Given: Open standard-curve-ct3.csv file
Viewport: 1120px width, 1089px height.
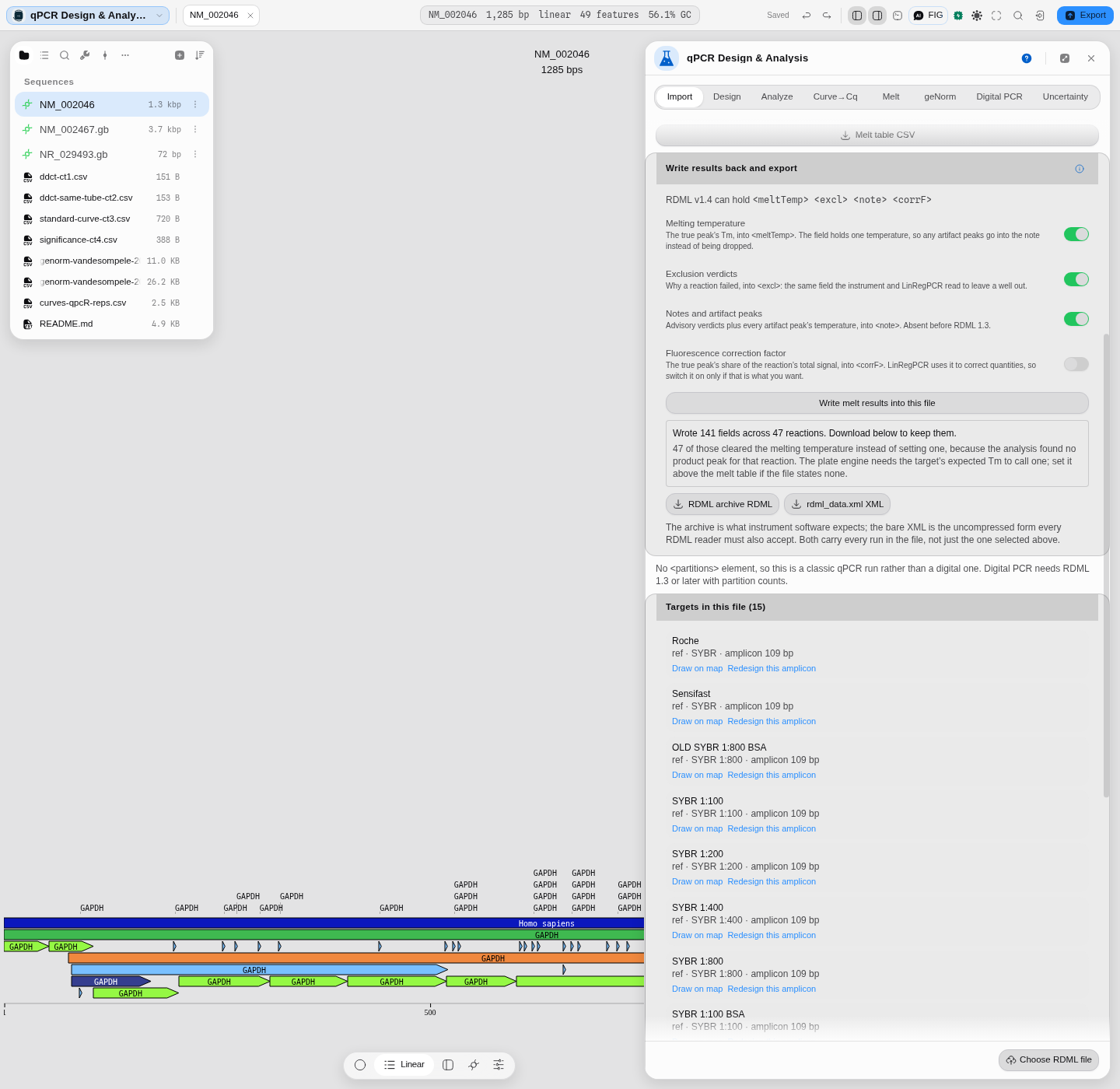Looking at the screenshot, I should coord(112,219).
